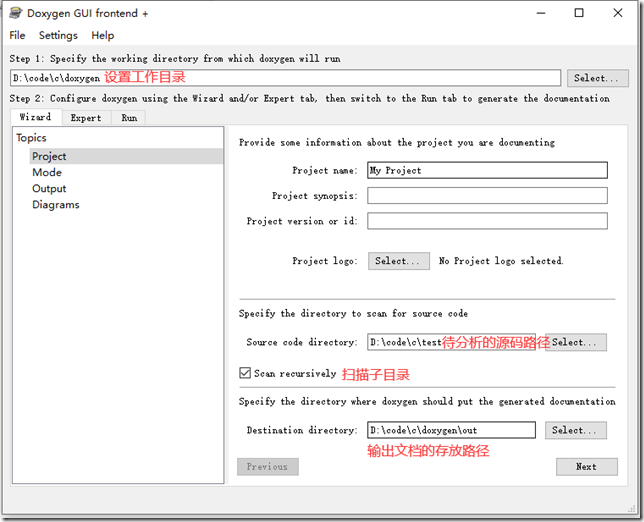Viewport: 644px width, 522px height.
Task: Click the Project version or id field
Action: click(x=487, y=221)
